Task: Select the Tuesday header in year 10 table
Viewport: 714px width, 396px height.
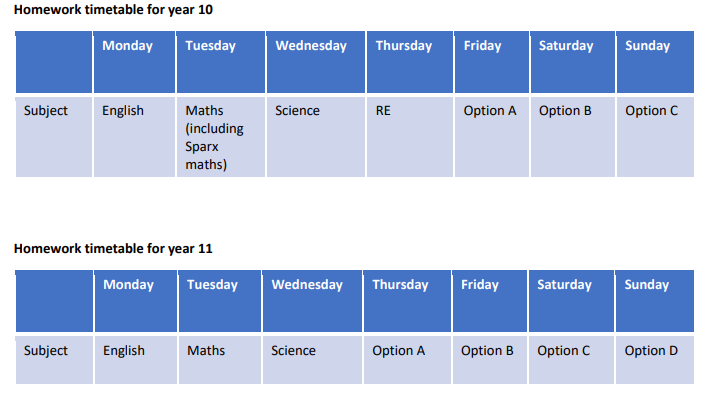Action: click(x=221, y=62)
